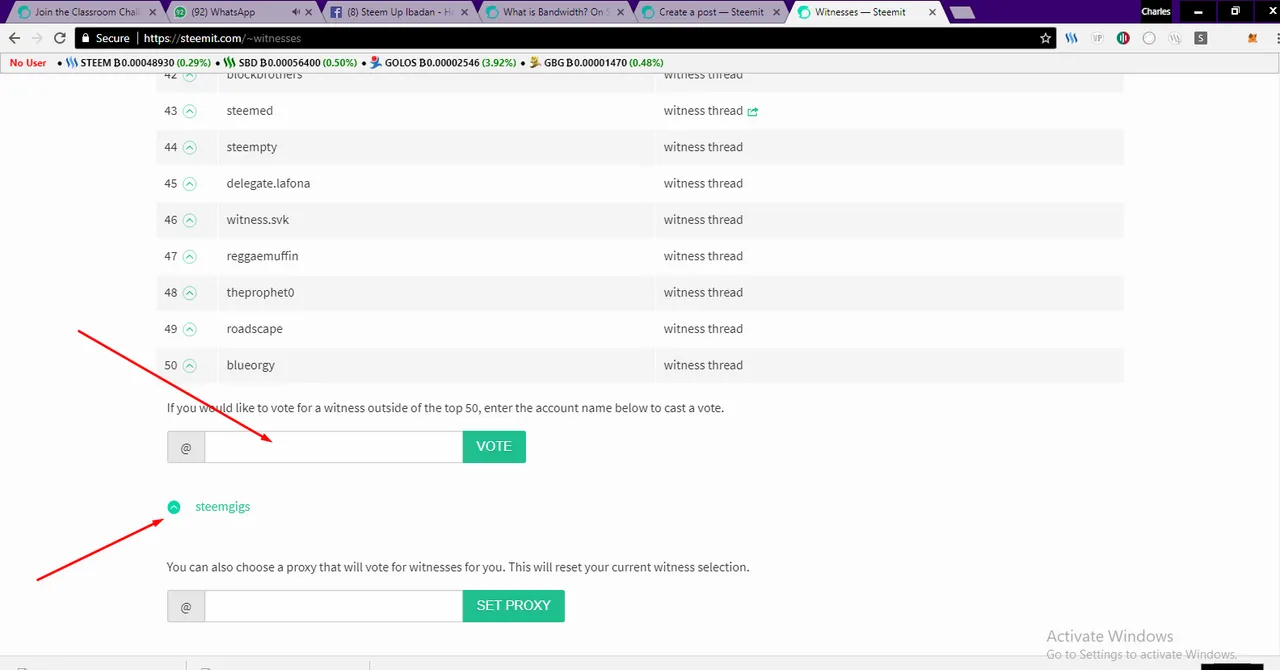Click the green VOTE button
Screen dimensions: 1280x670
(x=494, y=447)
